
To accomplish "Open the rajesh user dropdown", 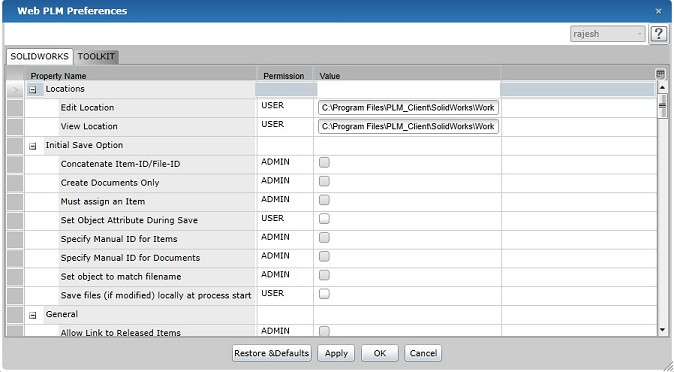I will coord(607,34).
